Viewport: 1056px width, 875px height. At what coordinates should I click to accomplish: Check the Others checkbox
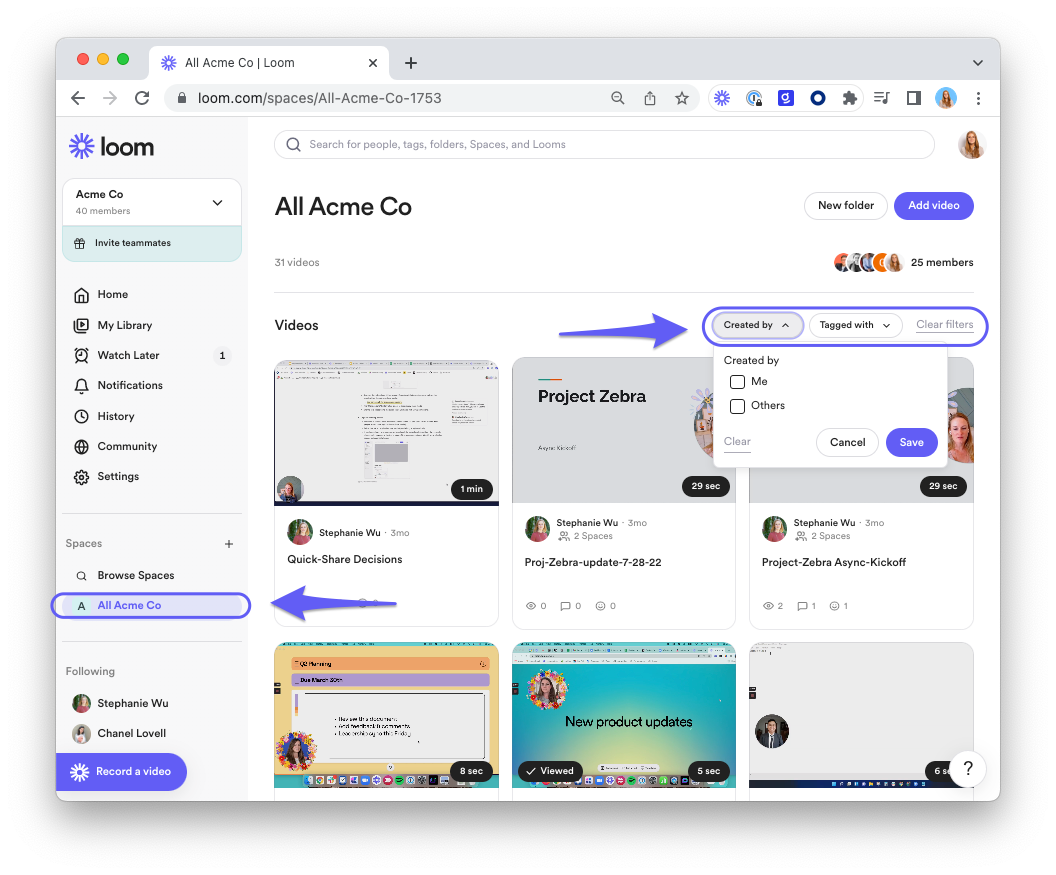click(x=738, y=406)
